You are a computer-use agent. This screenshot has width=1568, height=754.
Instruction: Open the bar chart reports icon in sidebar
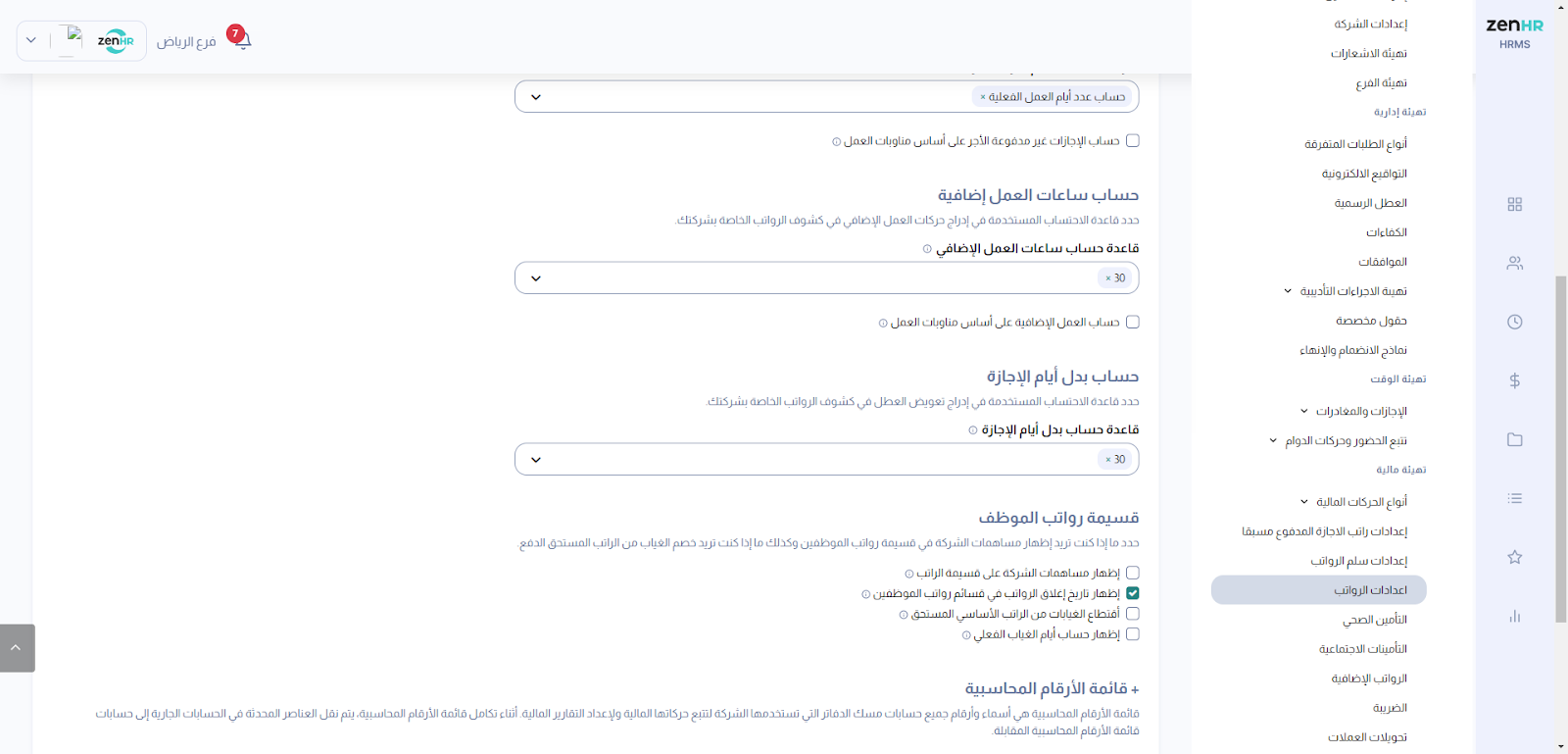tap(1514, 616)
